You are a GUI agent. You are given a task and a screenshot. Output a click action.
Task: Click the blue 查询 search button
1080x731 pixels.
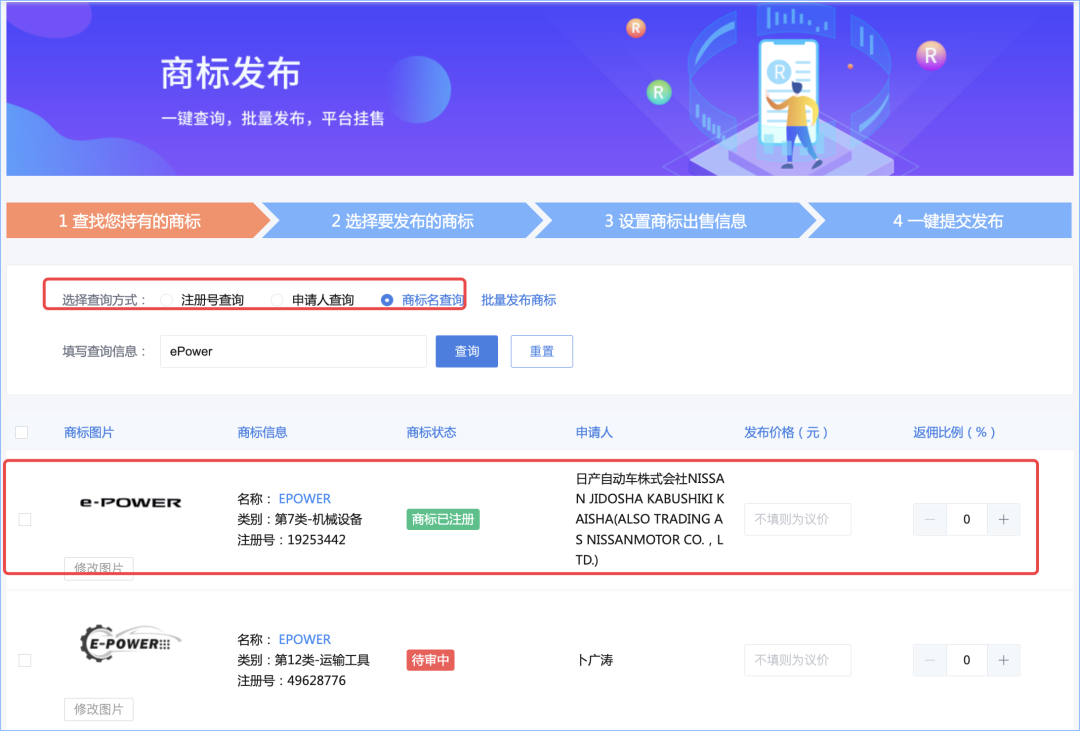click(467, 351)
